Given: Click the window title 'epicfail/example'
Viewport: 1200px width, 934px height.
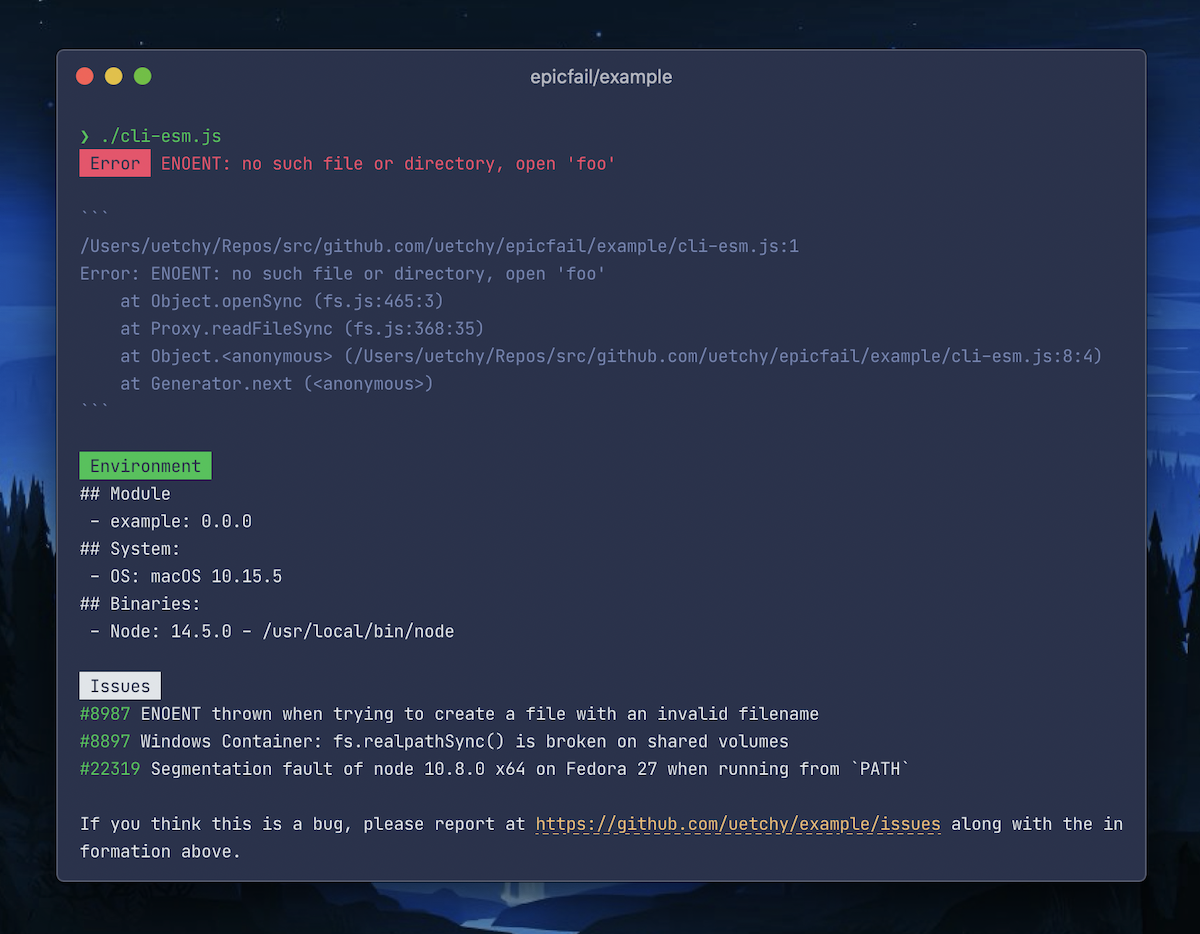Looking at the screenshot, I should point(601,77).
